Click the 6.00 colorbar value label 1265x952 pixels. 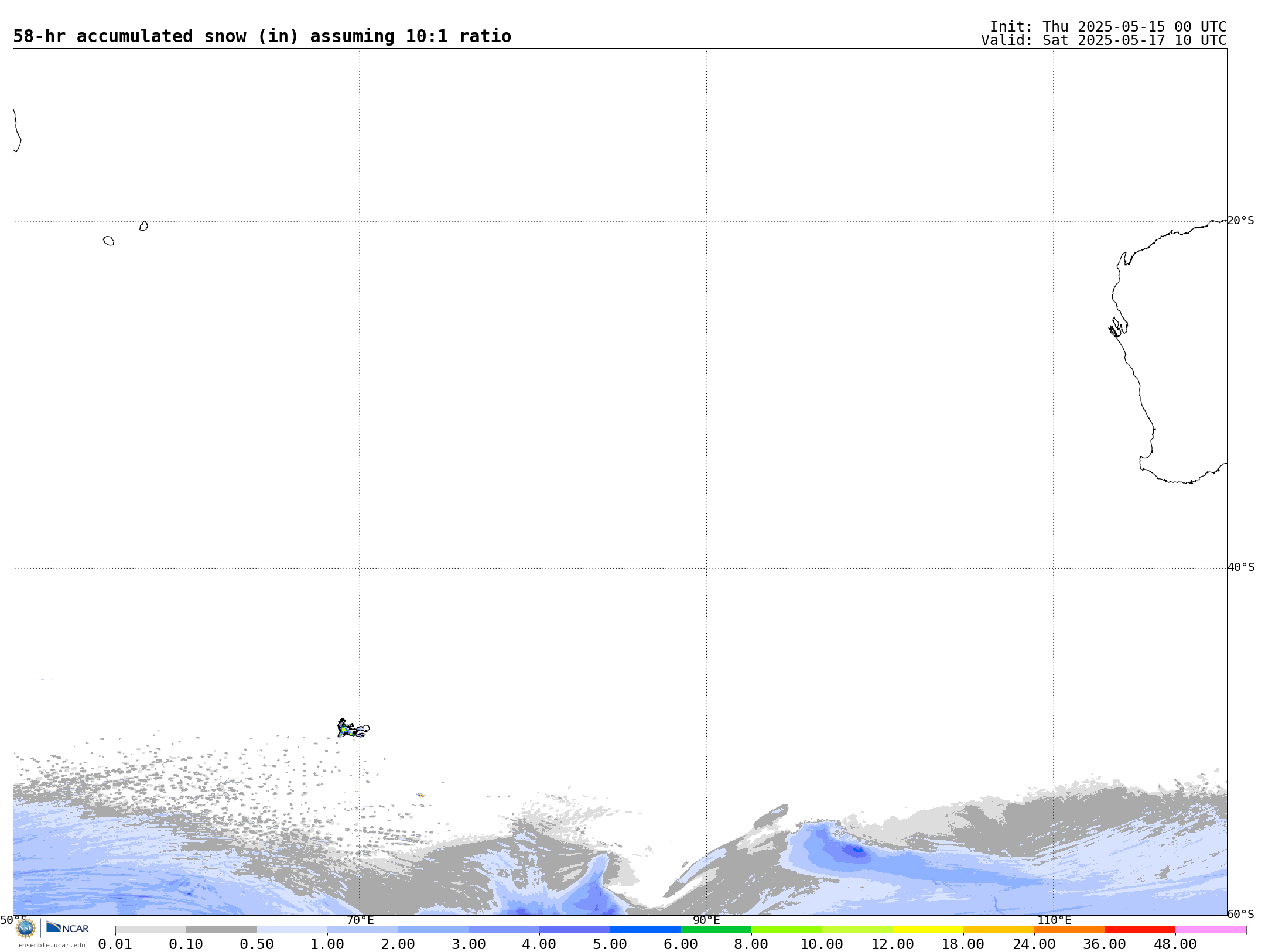pyautogui.click(x=681, y=944)
